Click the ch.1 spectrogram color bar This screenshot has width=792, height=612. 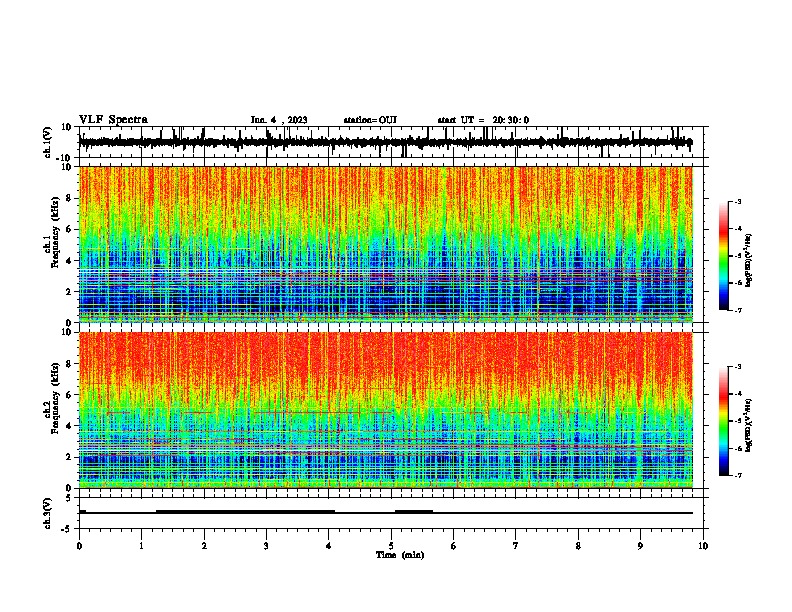(724, 256)
